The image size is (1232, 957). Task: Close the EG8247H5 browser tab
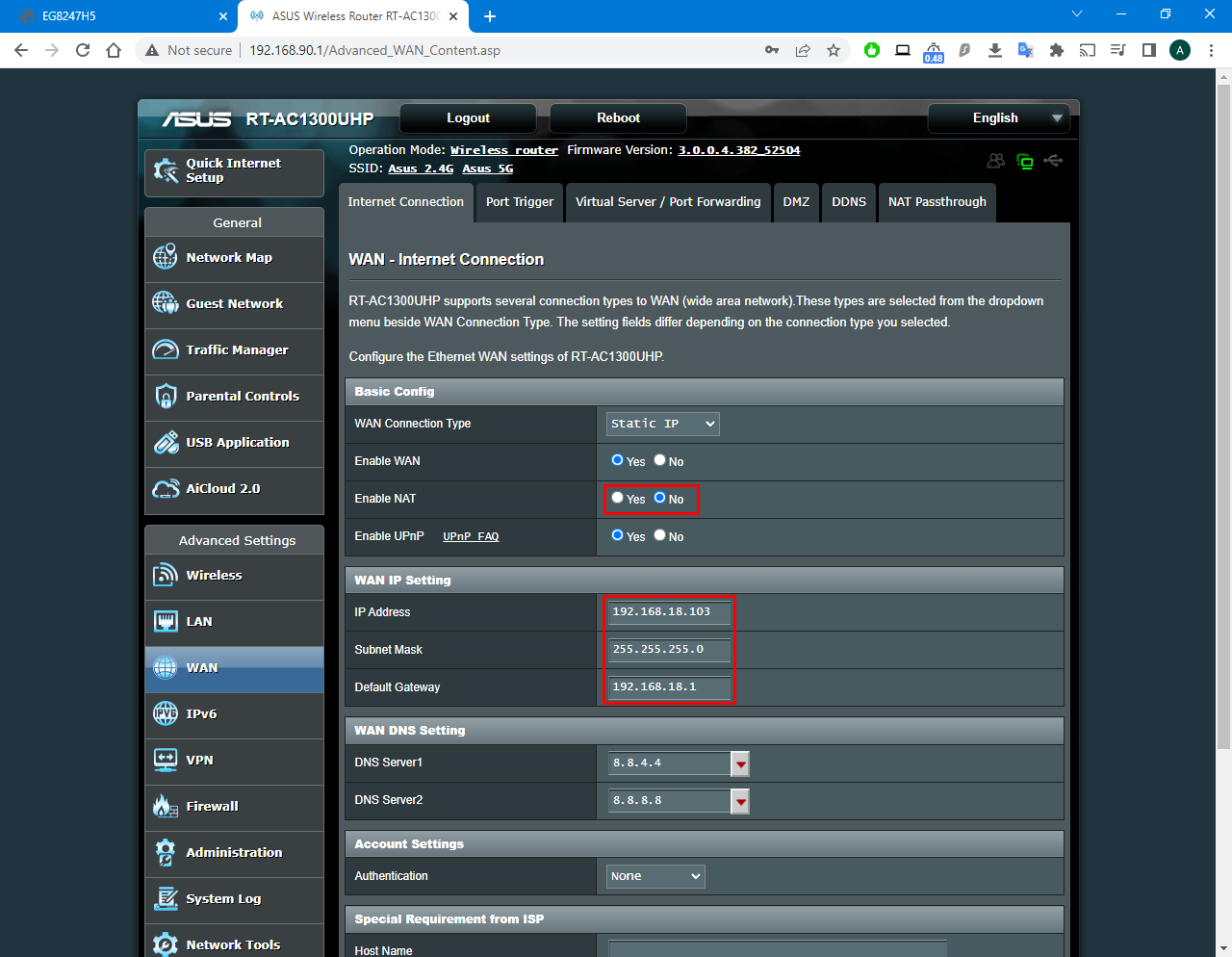point(222,16)
